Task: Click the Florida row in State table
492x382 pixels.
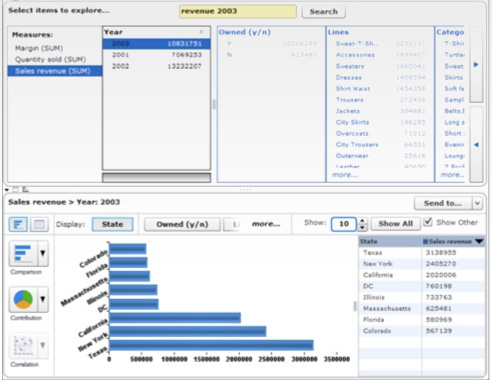Action: pos(422,320)
